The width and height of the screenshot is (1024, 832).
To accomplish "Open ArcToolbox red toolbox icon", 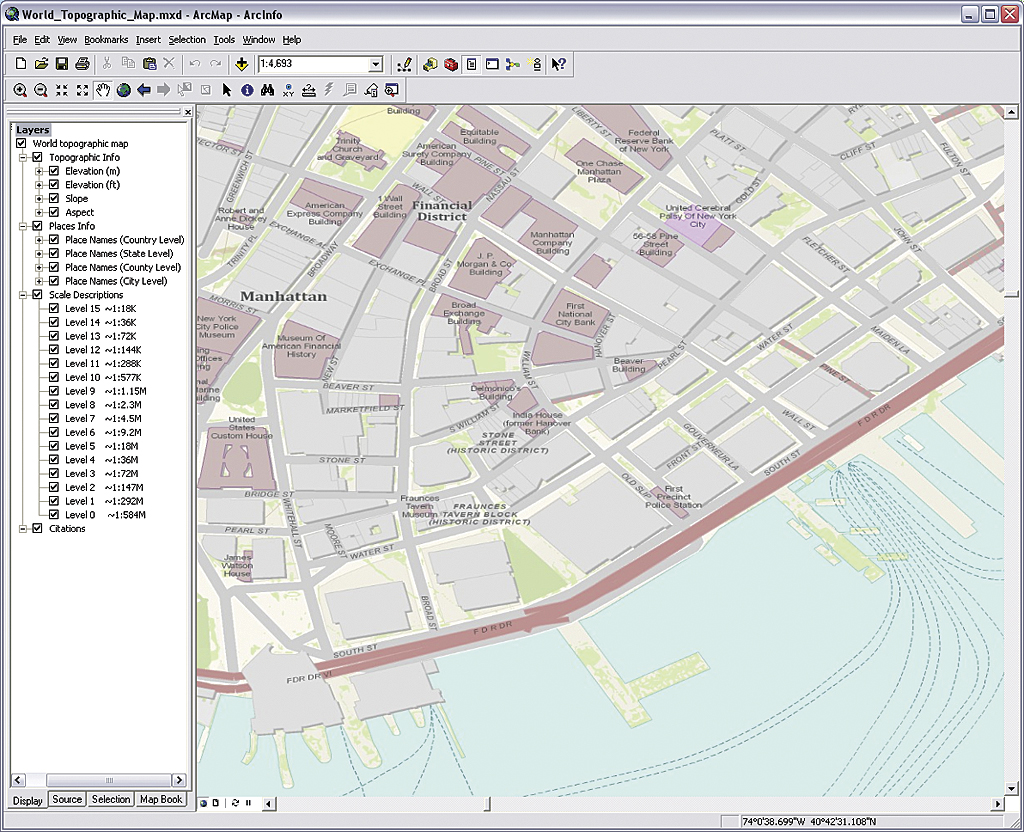I will (451, 64).
